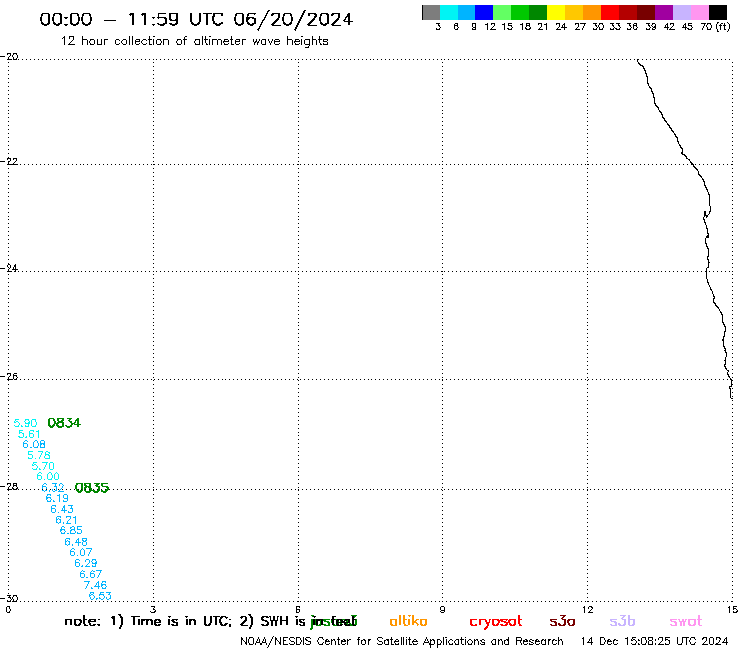Click the legend label 24
740x650 pixels.
pyautogui.click(x=561, y=26)
